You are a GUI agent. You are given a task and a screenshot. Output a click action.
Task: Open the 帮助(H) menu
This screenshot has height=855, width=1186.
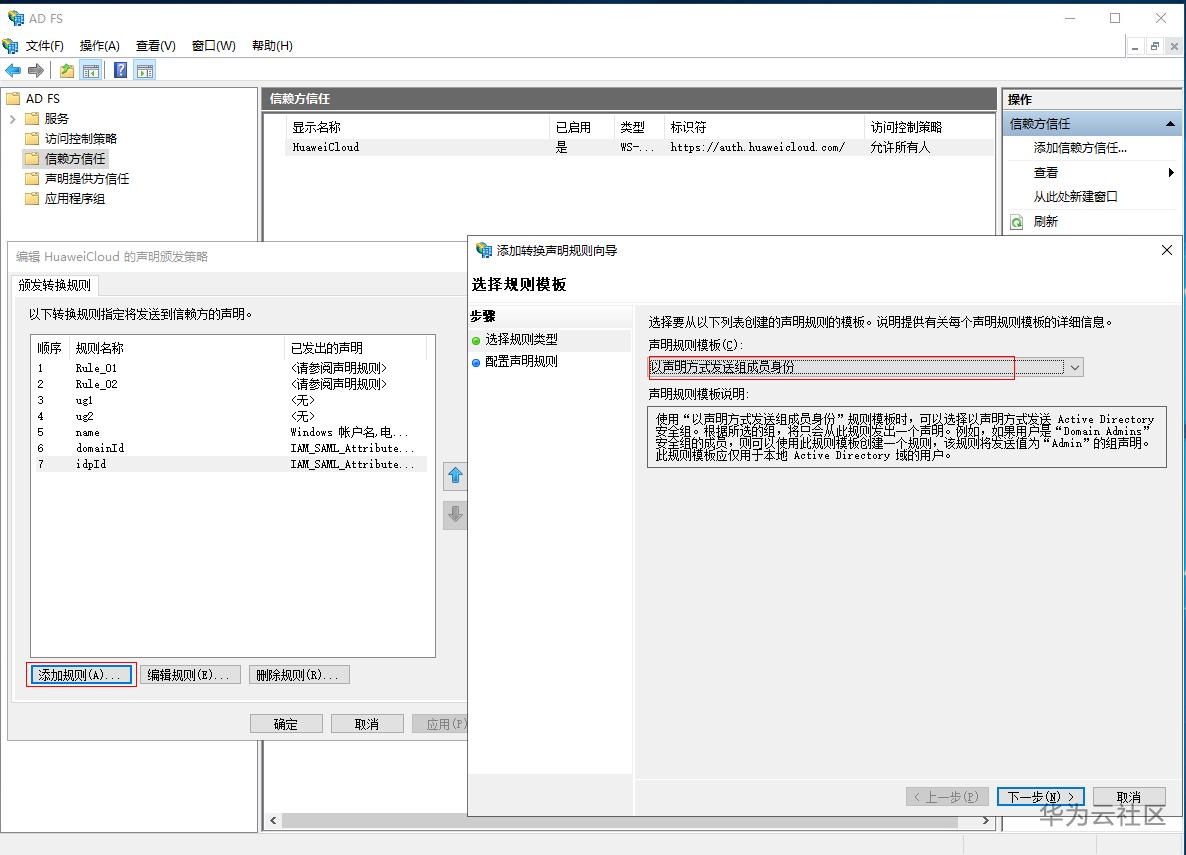tap(272, 45)
